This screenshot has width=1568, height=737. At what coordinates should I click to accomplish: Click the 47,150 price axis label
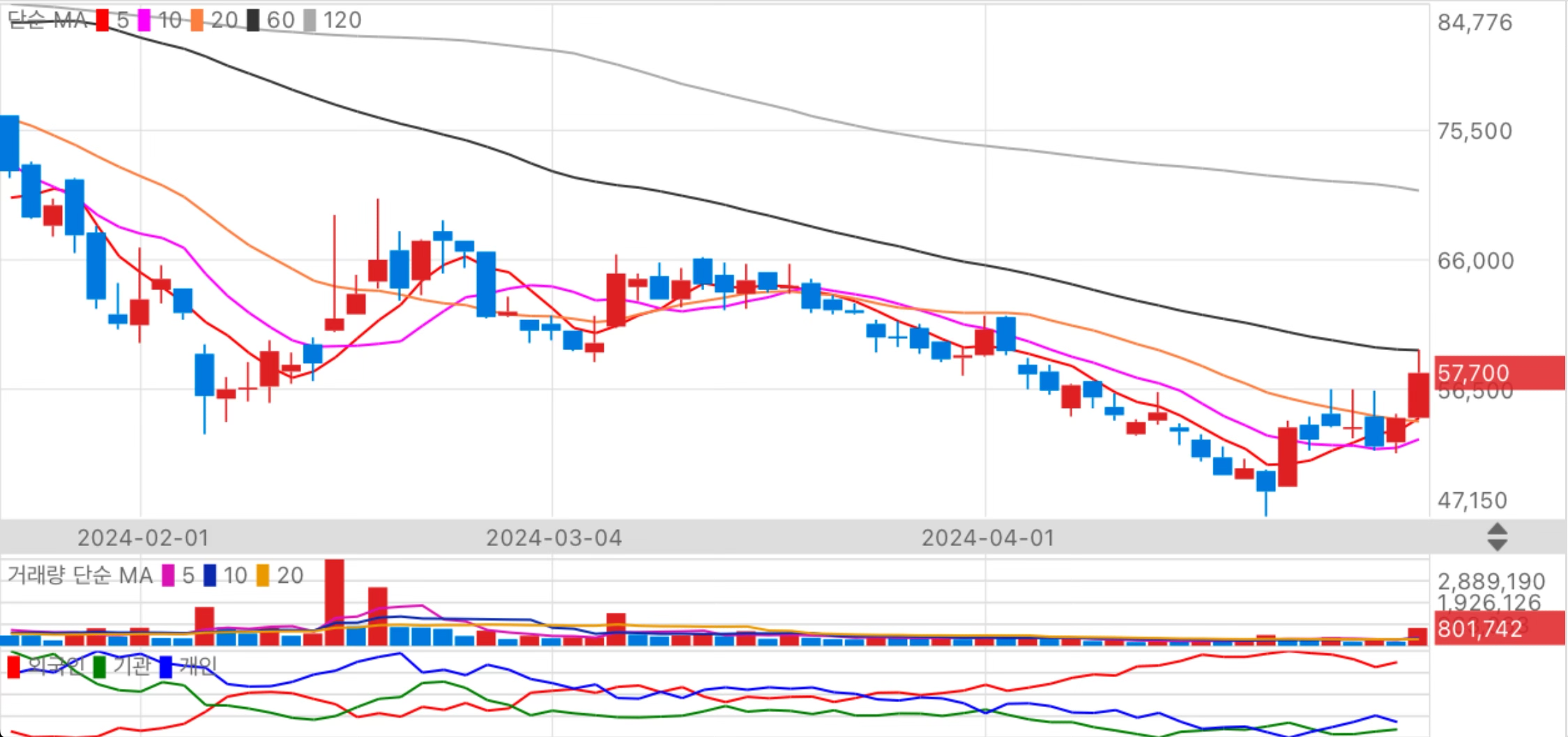pyautogui.click(x=1472, y=500)
